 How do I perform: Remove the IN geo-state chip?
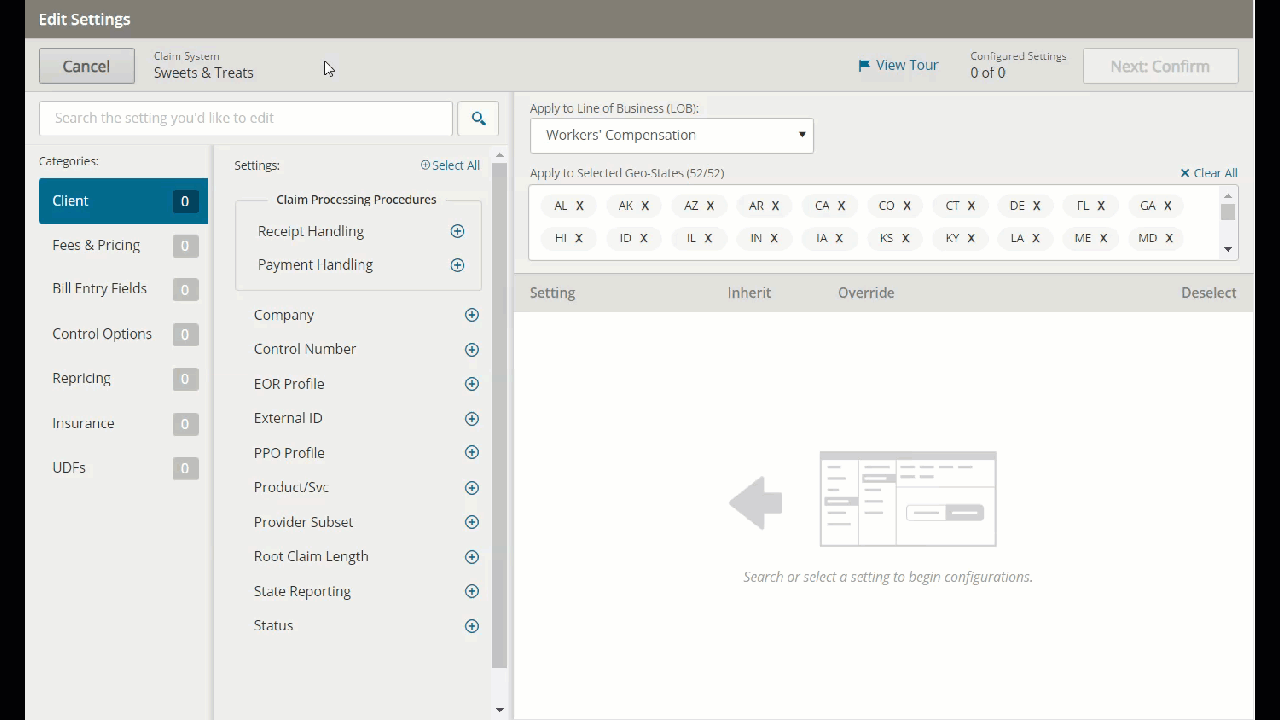tap(774, 238)
